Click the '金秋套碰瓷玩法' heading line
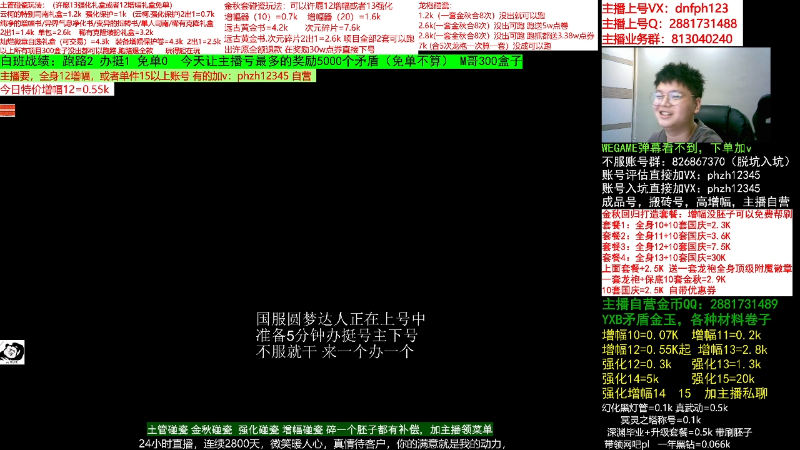The width and height of the screenshot is (800, 450). (308, 6)
